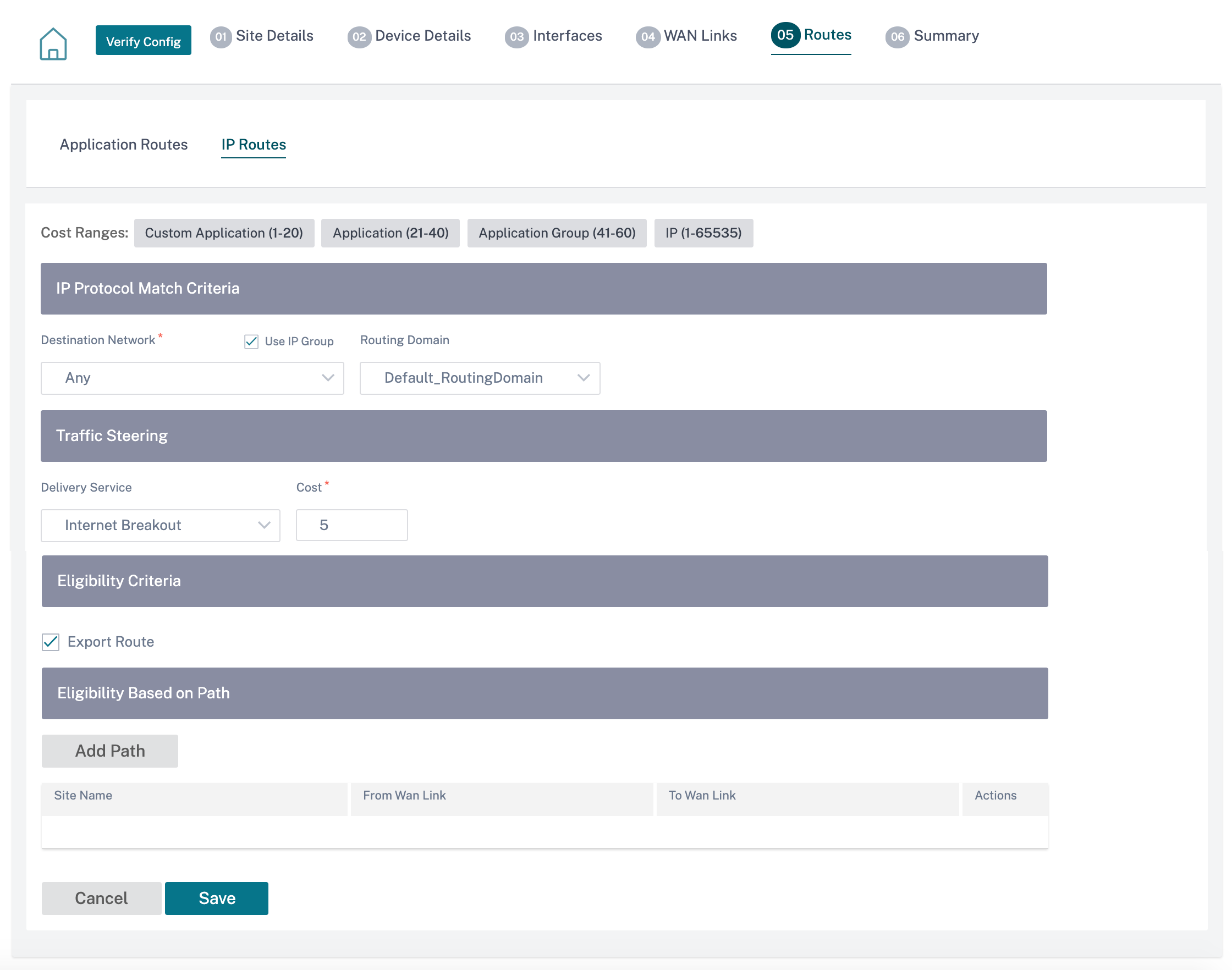
Task: Open Summary step
Action: pyautogui.click(x=947, y=36)
